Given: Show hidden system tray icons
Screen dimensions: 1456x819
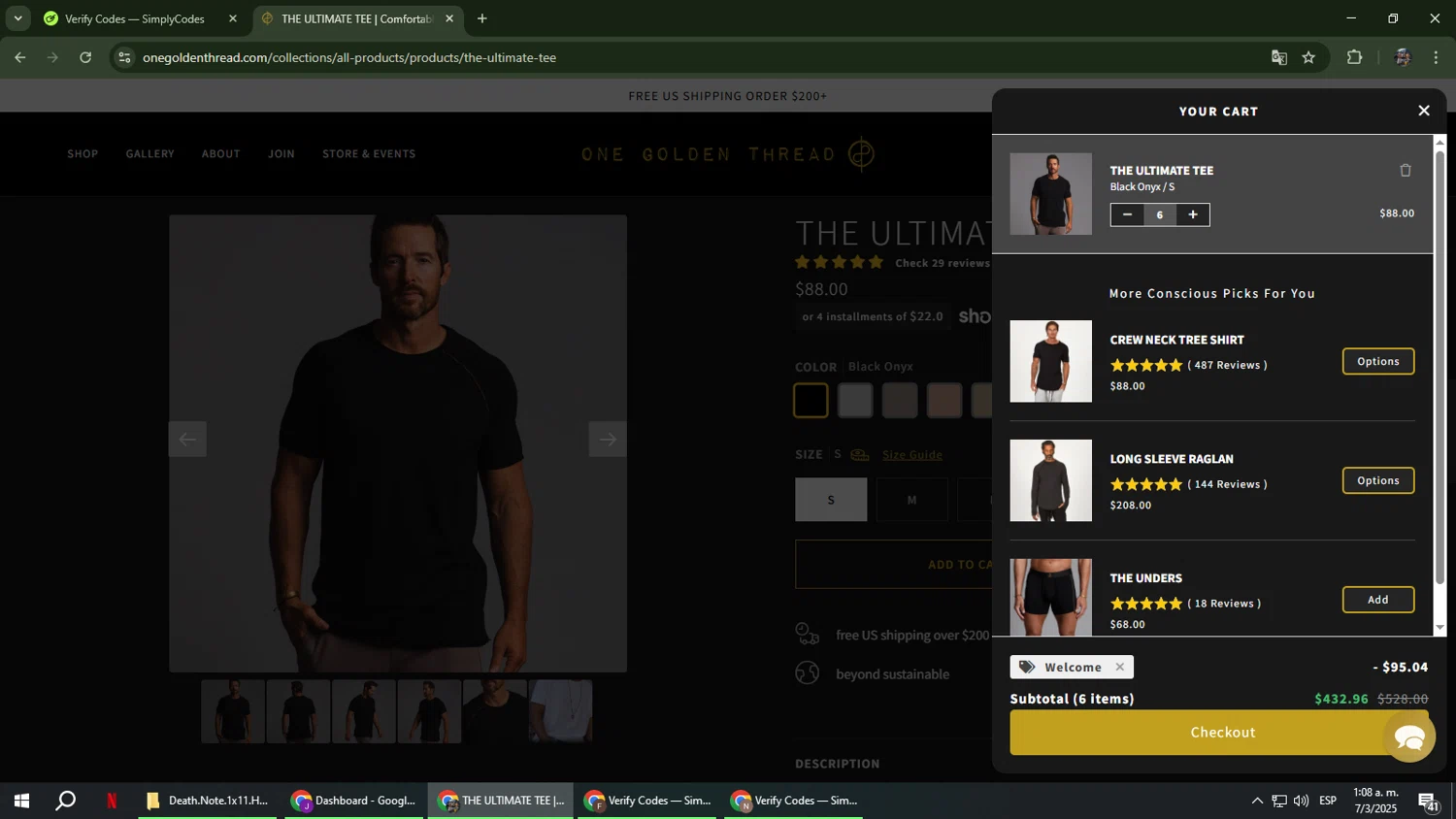Looking at the screenshot, I should (x=1257, y=802).
